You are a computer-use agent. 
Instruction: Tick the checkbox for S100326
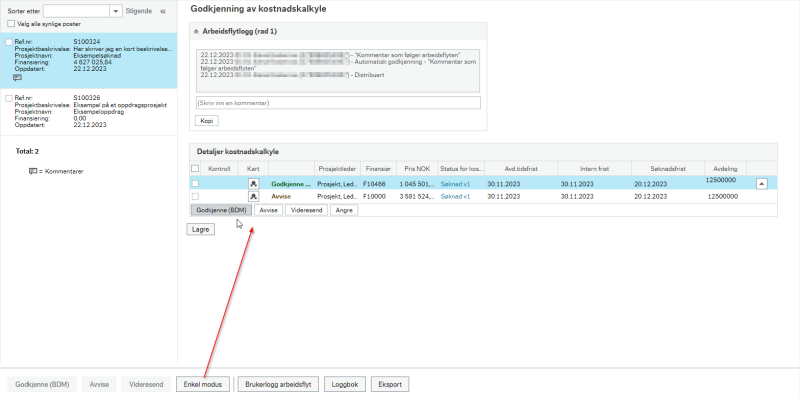(x=9, y=98)
